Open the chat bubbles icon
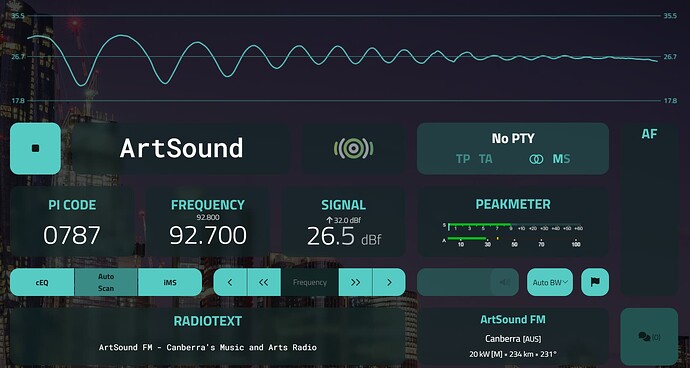 (649, 337)
